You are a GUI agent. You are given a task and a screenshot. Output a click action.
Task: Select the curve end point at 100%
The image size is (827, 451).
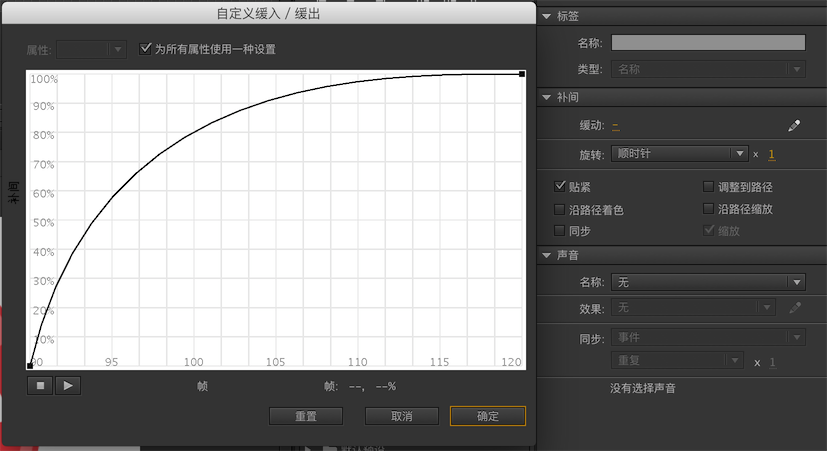(522, 74)
